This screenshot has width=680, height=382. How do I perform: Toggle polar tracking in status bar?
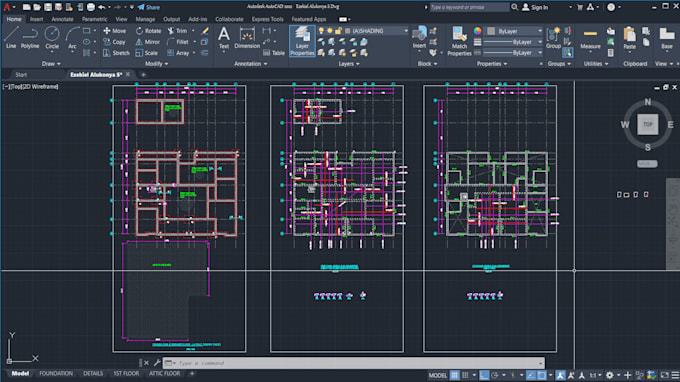[495, 375]
